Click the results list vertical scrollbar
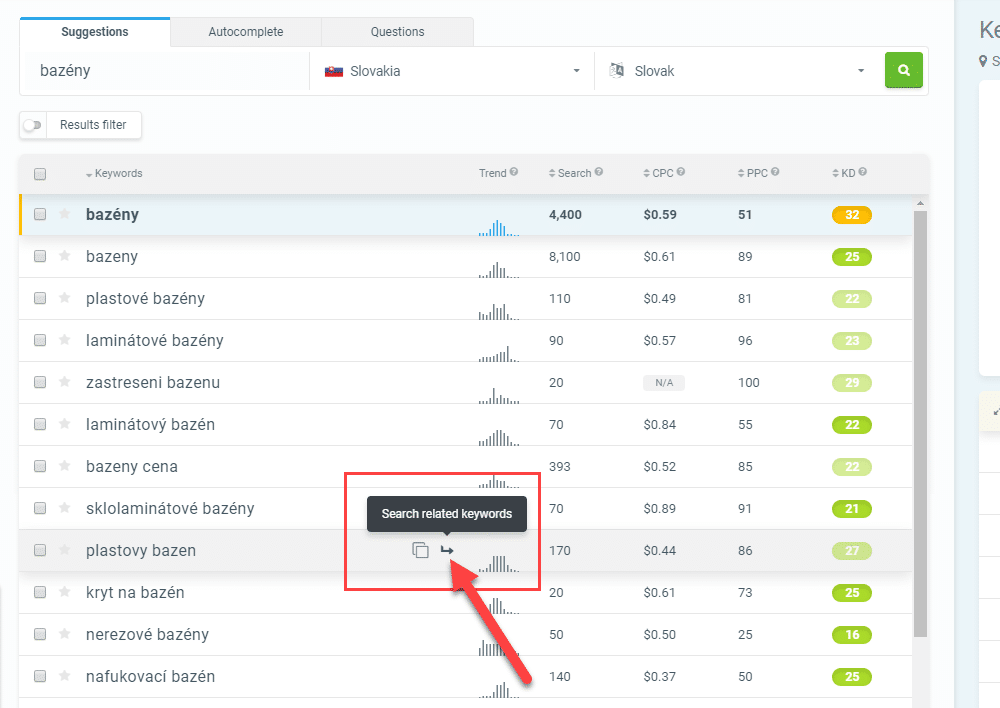The height and width of the screenshot is (708, 1000). tap(920, 424)
